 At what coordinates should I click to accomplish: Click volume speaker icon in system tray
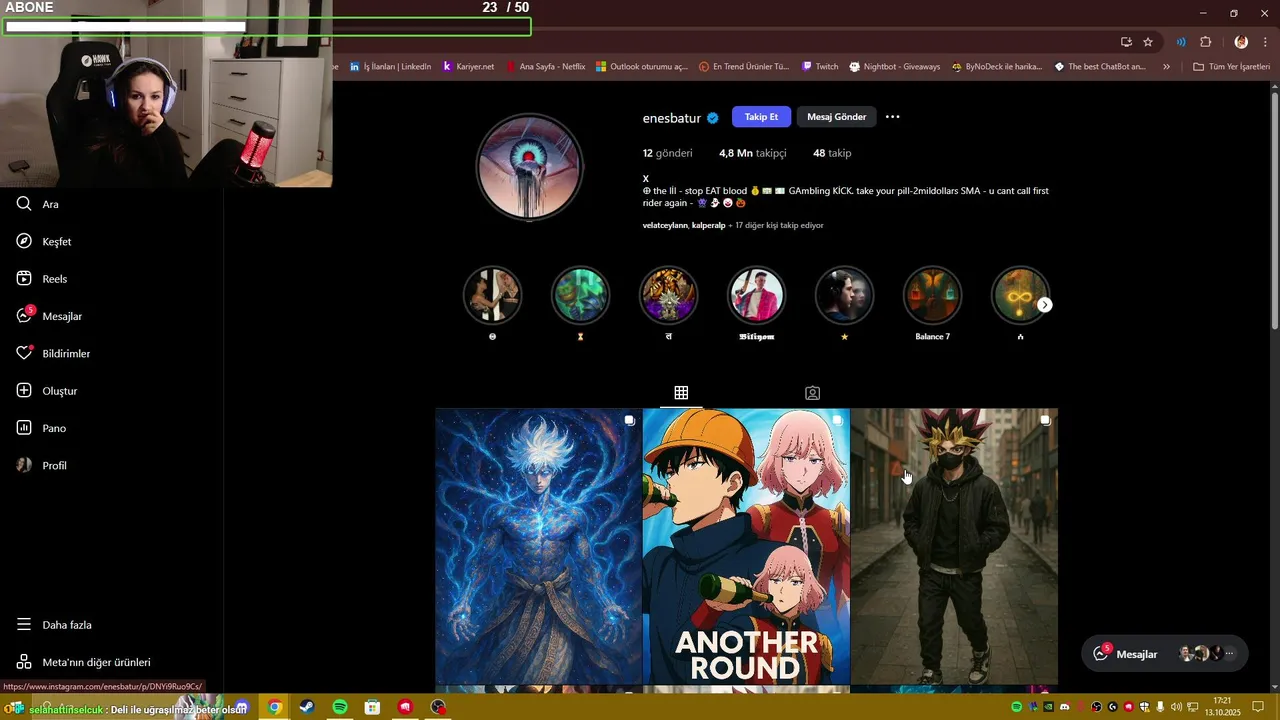1176,707
